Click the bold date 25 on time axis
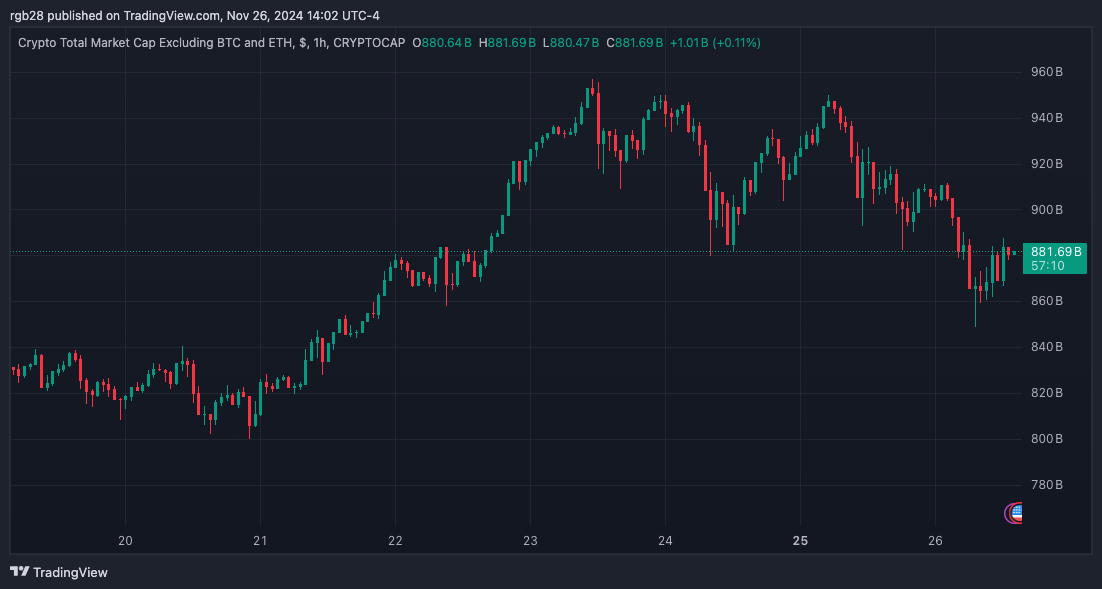The height and width of the screenshot is (589, 1102). click(799, 541)
